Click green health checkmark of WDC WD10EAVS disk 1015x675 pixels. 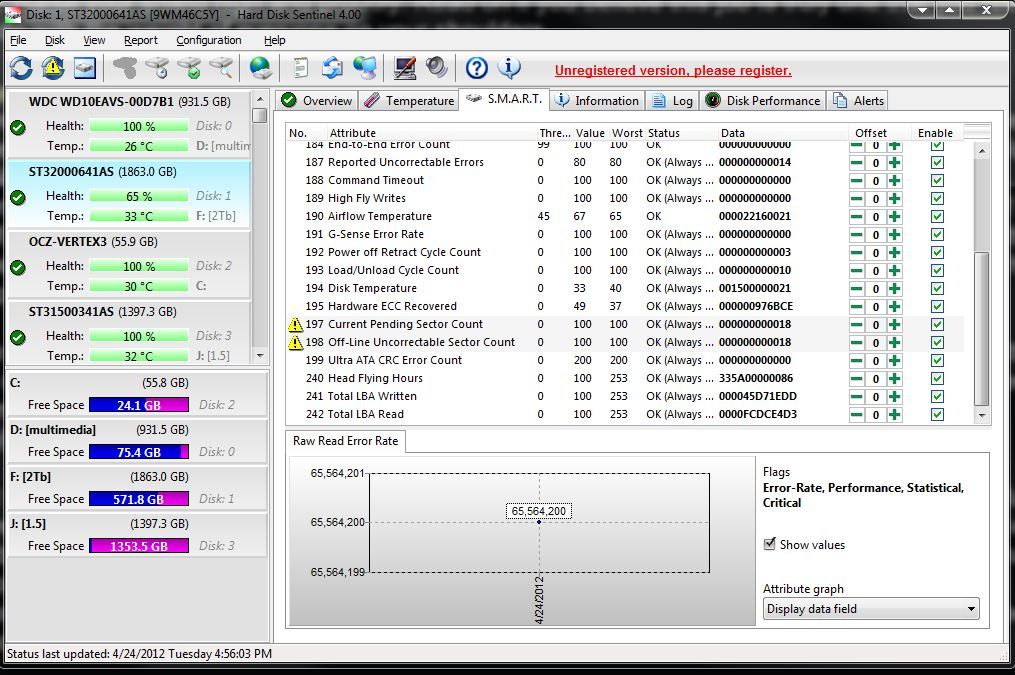pyautogui.click(x=18, y=127)
